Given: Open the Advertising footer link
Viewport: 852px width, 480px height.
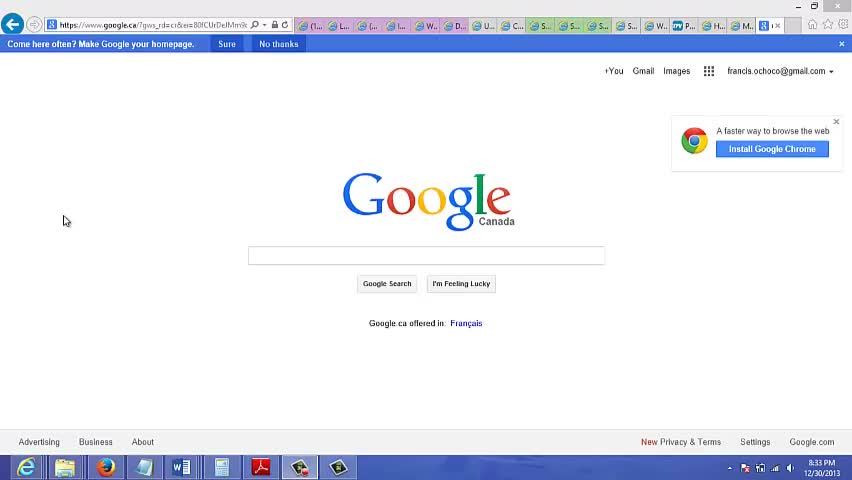Looking at the screenshot, I should [39, 442].
